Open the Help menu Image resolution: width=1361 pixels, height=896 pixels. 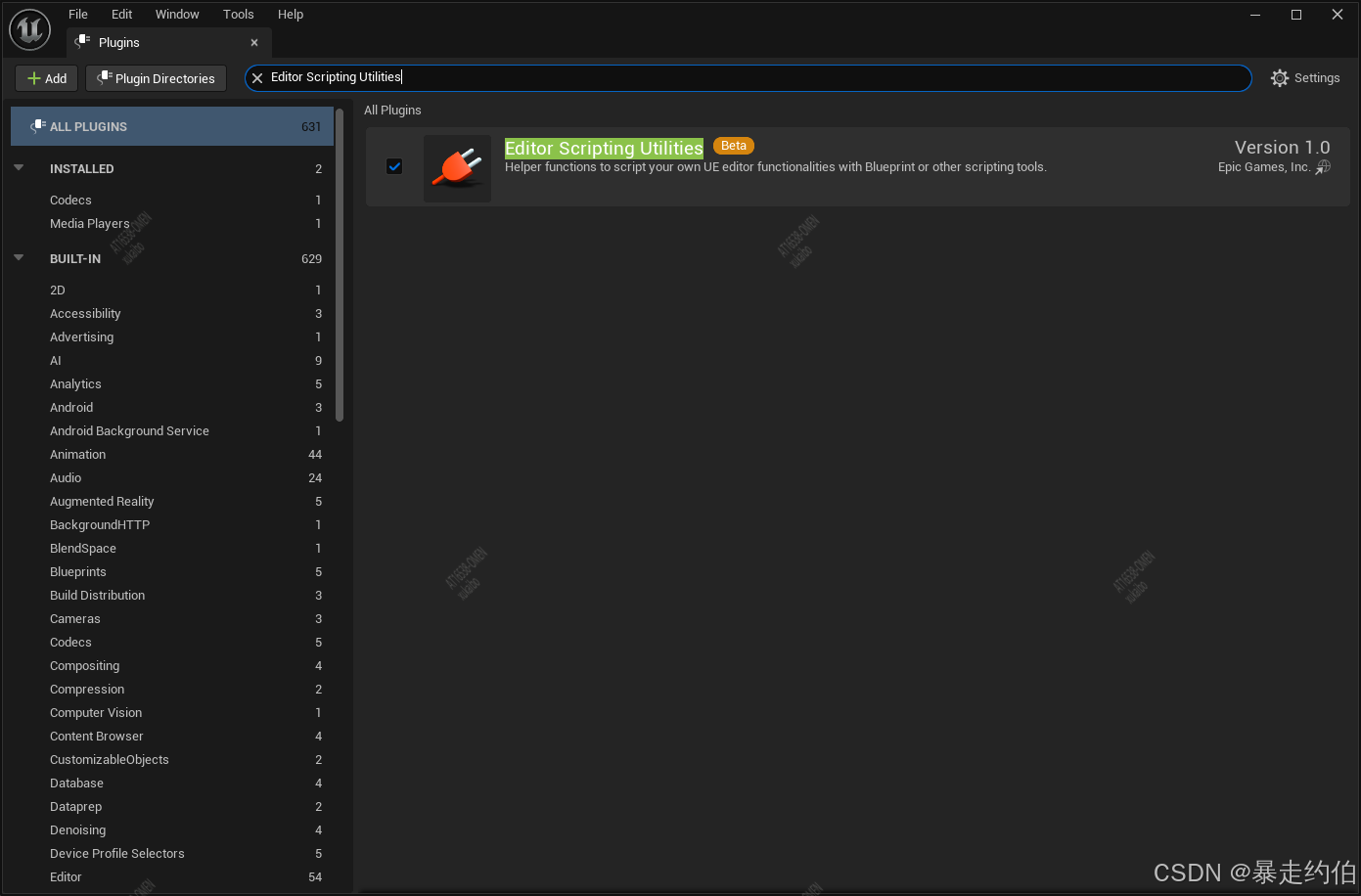tap(291, 14)
